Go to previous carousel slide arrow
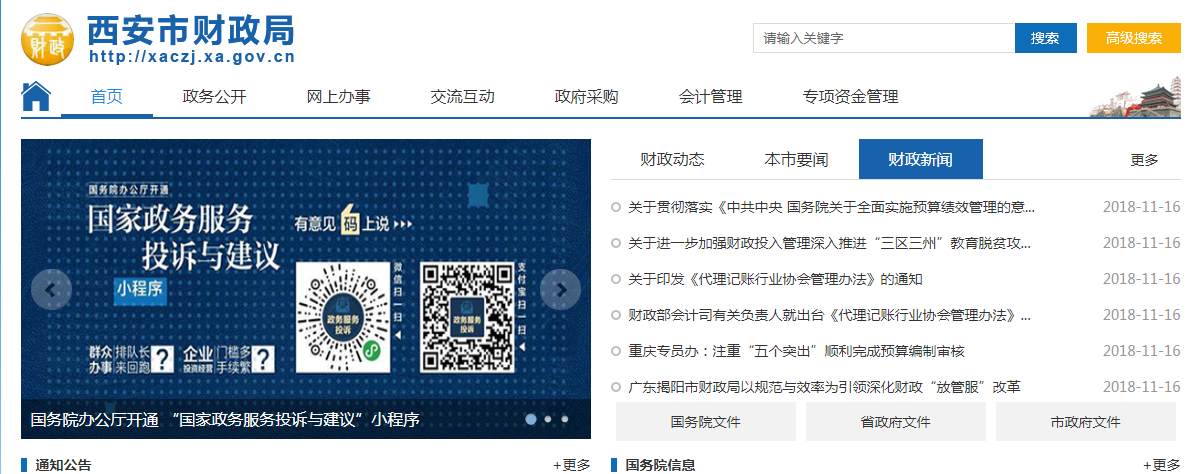This screenshot has width=1196, height=474. (x=51, y=289)
